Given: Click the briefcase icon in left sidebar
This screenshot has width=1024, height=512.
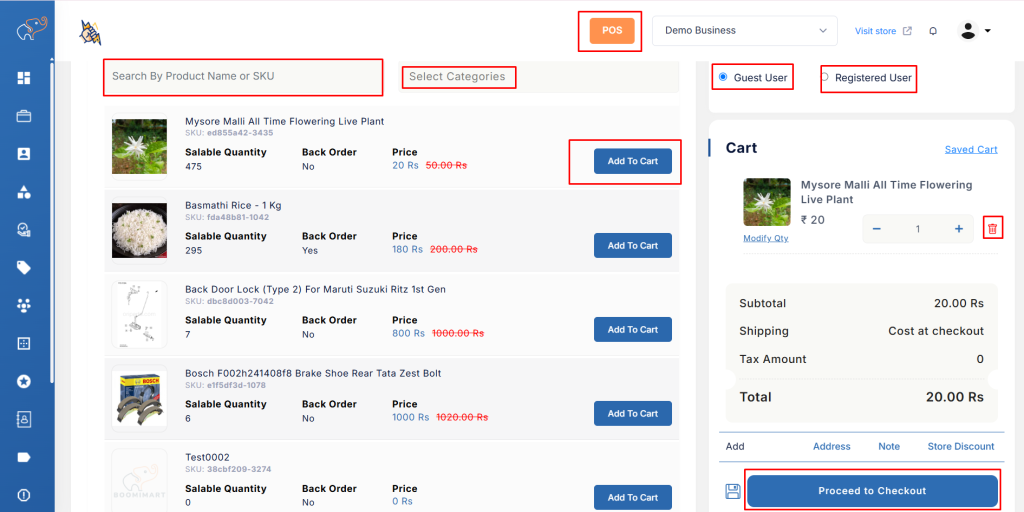Looking at the screenshot, I should (24, 116).
